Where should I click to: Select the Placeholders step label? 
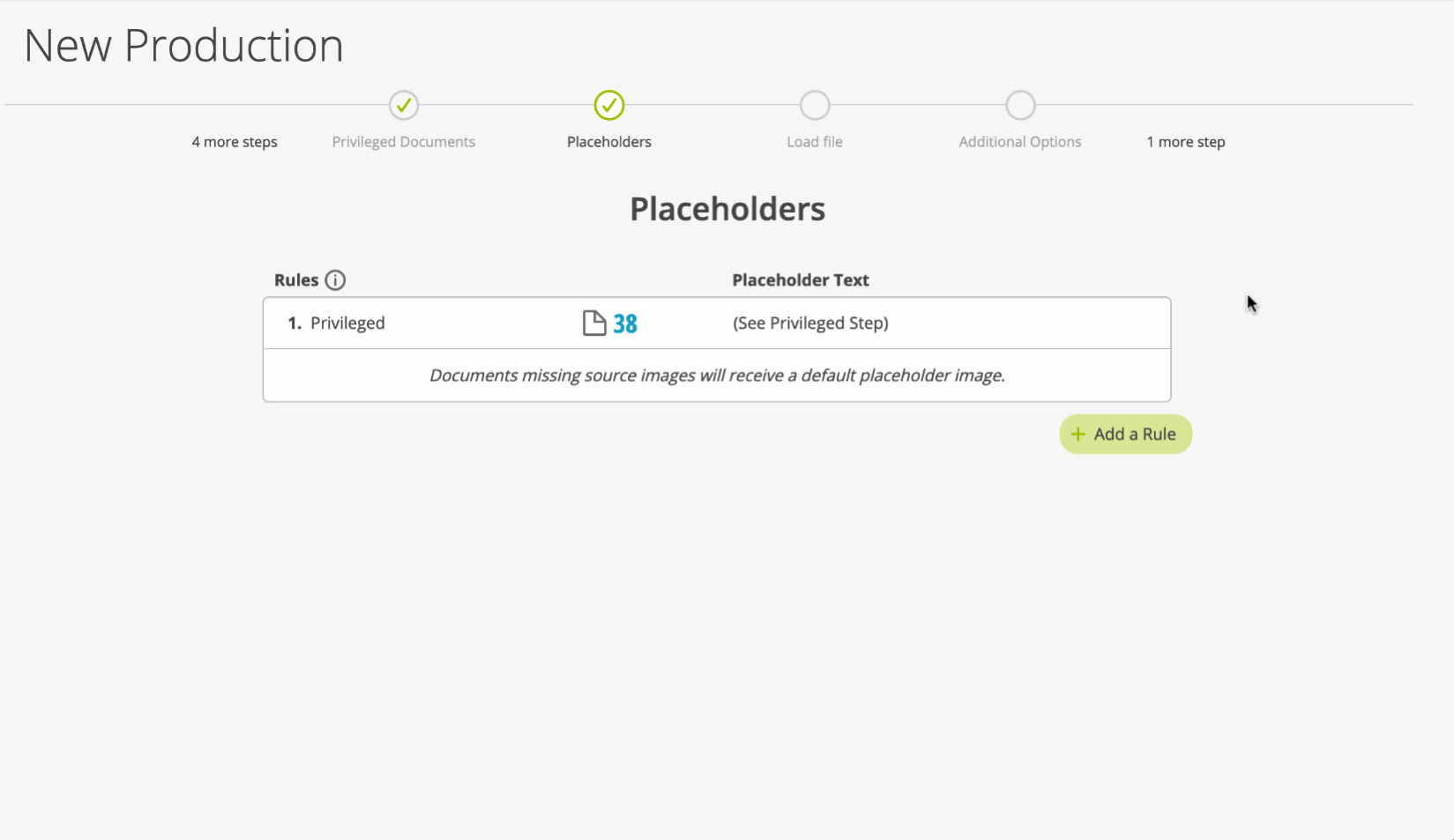click(609, 142)
